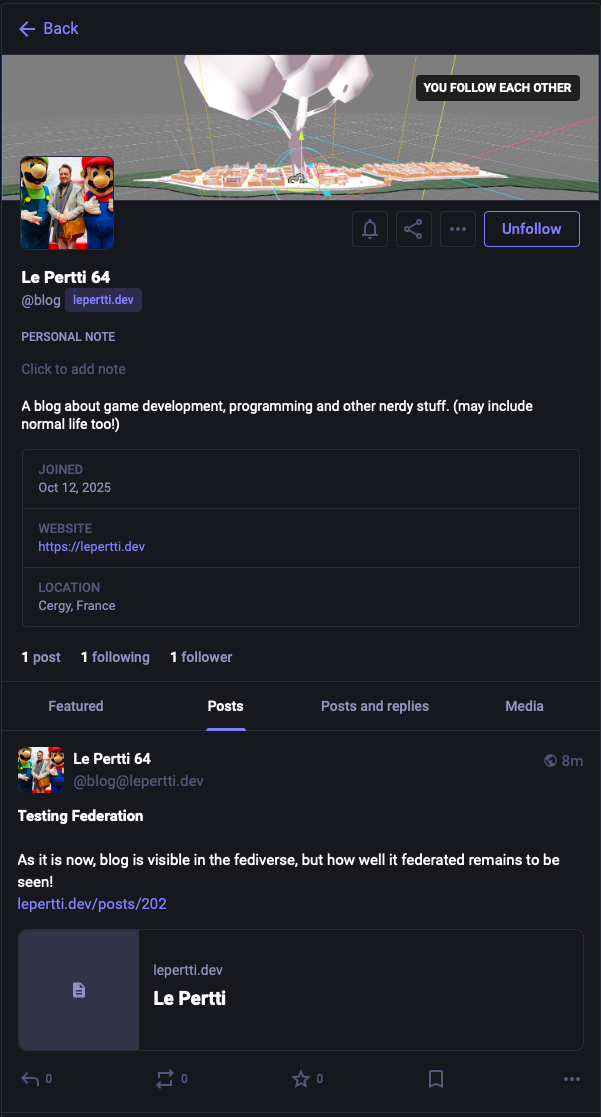This screenshot has width=601, height=1117.
Task: Click the Back arrow link
Action: pos(48,29)
